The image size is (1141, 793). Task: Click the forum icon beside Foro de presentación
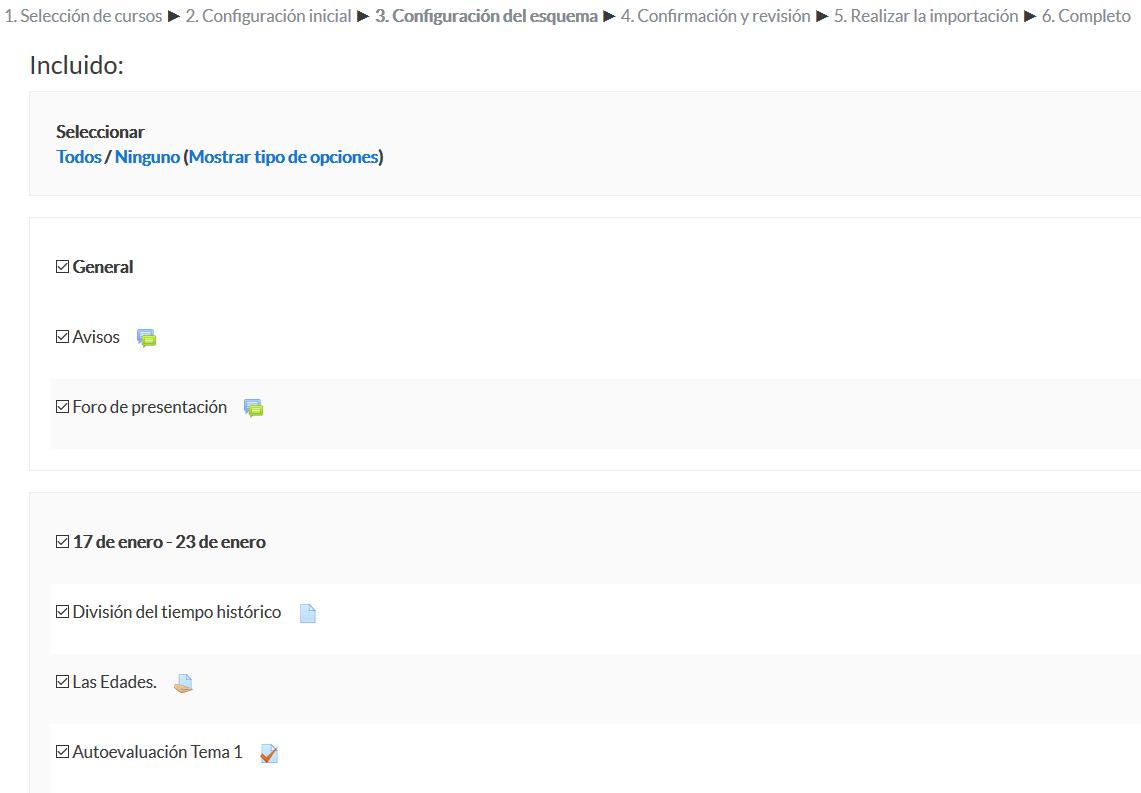pyautogui.click(x=253, y=407)
